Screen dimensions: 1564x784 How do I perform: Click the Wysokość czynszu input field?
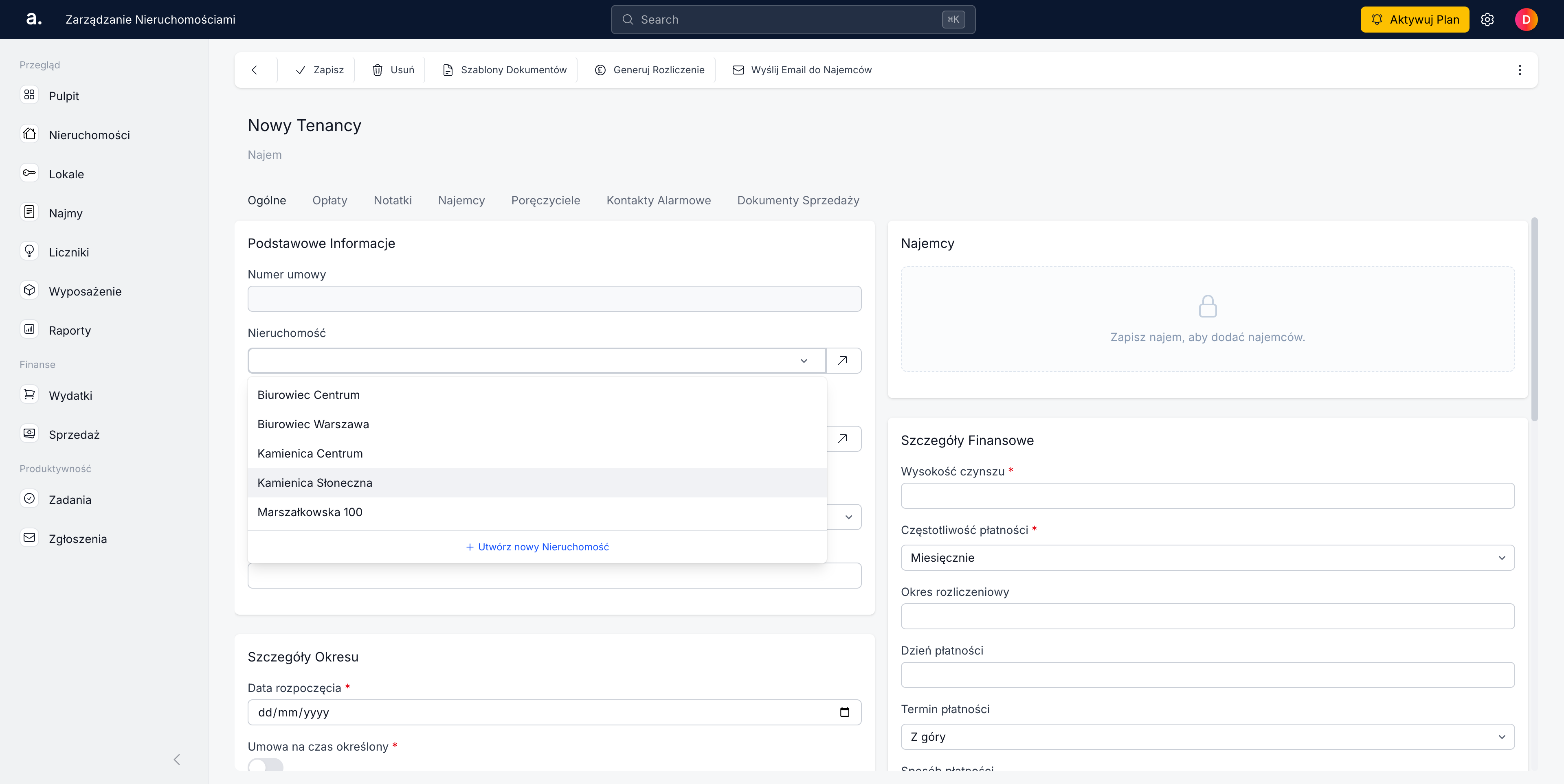[x=1207, y=496]
